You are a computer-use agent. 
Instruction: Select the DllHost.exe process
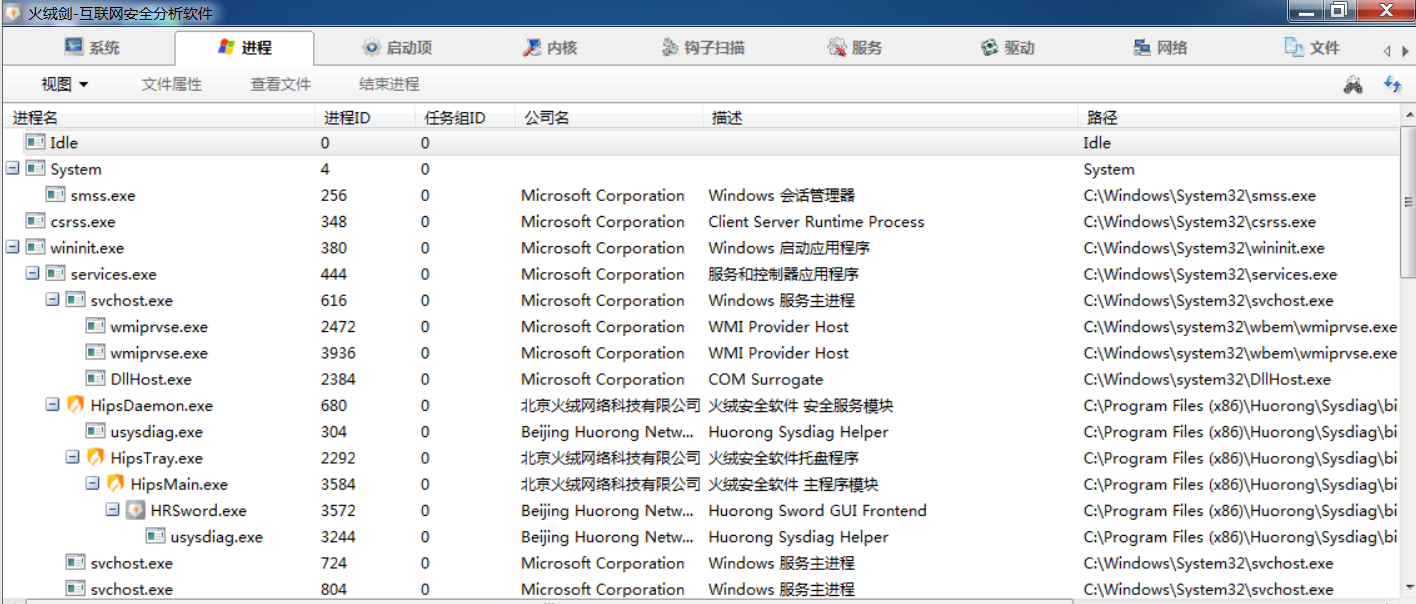[701, 379]
